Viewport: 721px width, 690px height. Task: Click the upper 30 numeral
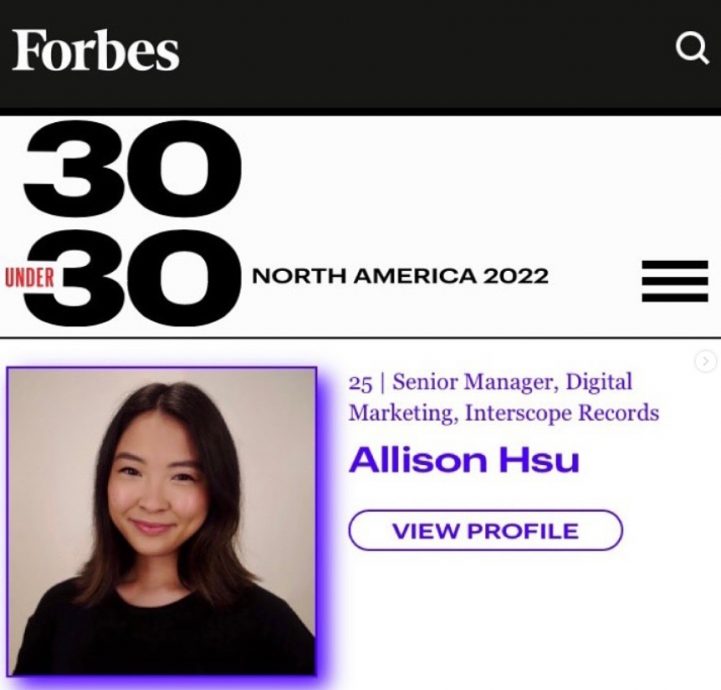[132, 169]
